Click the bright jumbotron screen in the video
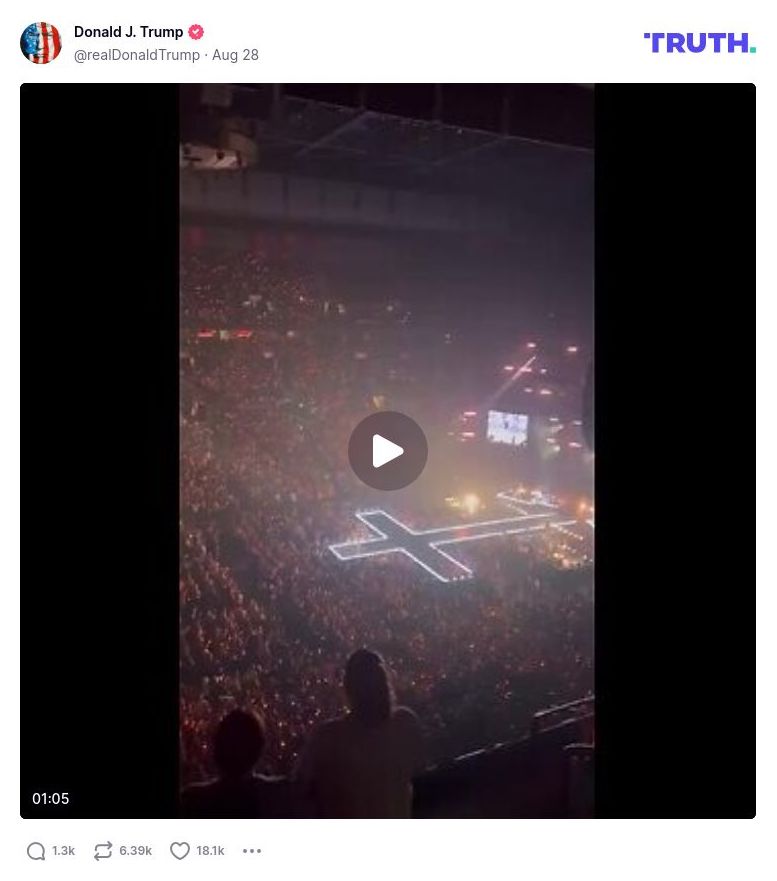This screenshot has width=777, height=881. 507,427
